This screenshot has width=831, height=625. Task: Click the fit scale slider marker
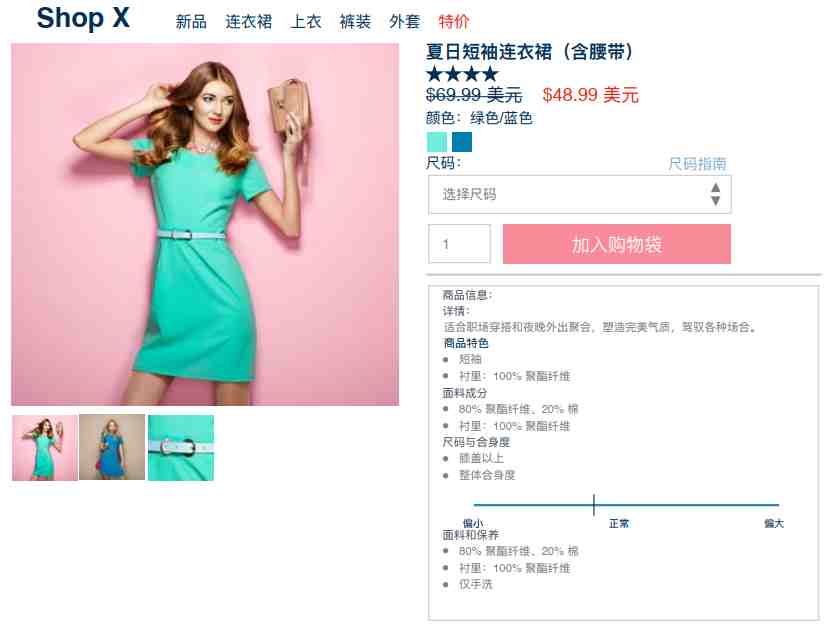click(x=594, y=505)
